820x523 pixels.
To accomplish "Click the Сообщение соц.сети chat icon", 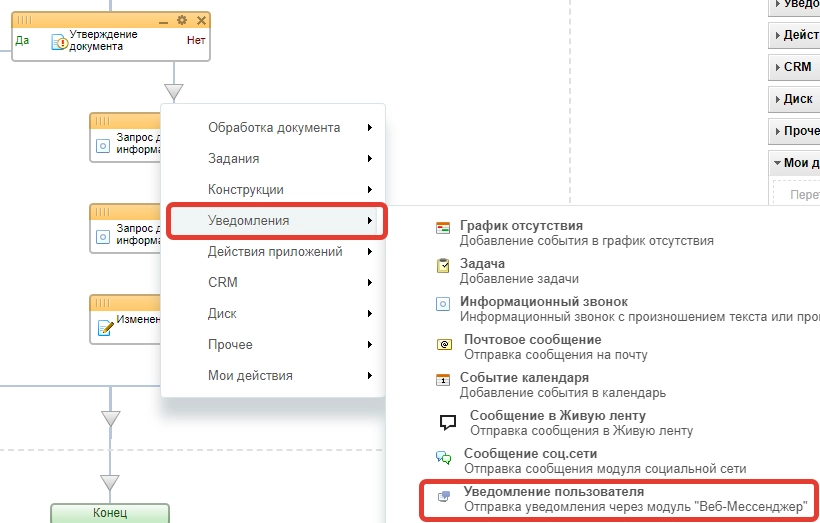I will 444,458.
